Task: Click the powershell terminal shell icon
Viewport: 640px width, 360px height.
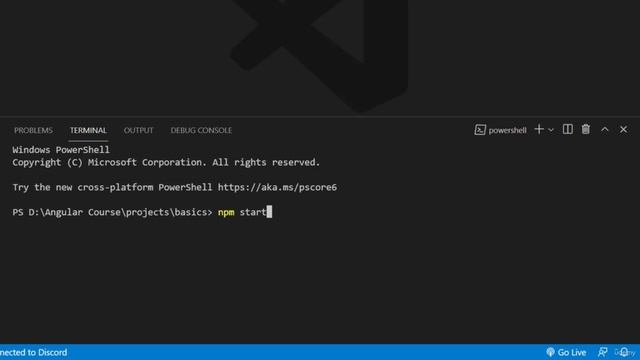Action: click(x=480, y=130)
